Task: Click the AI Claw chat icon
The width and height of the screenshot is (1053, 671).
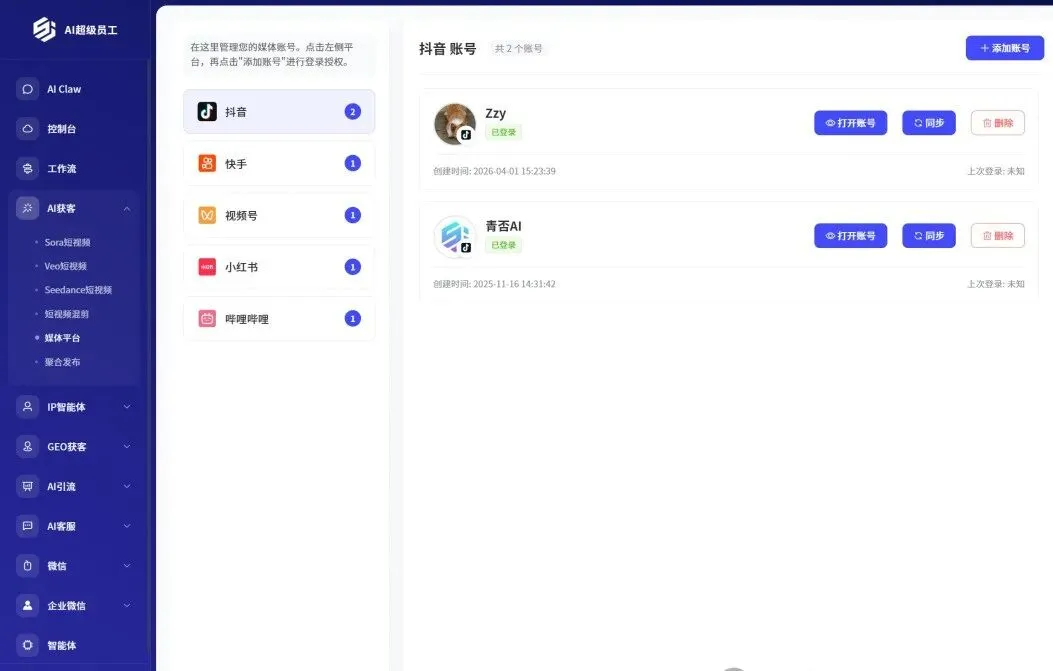Action: 28,89
